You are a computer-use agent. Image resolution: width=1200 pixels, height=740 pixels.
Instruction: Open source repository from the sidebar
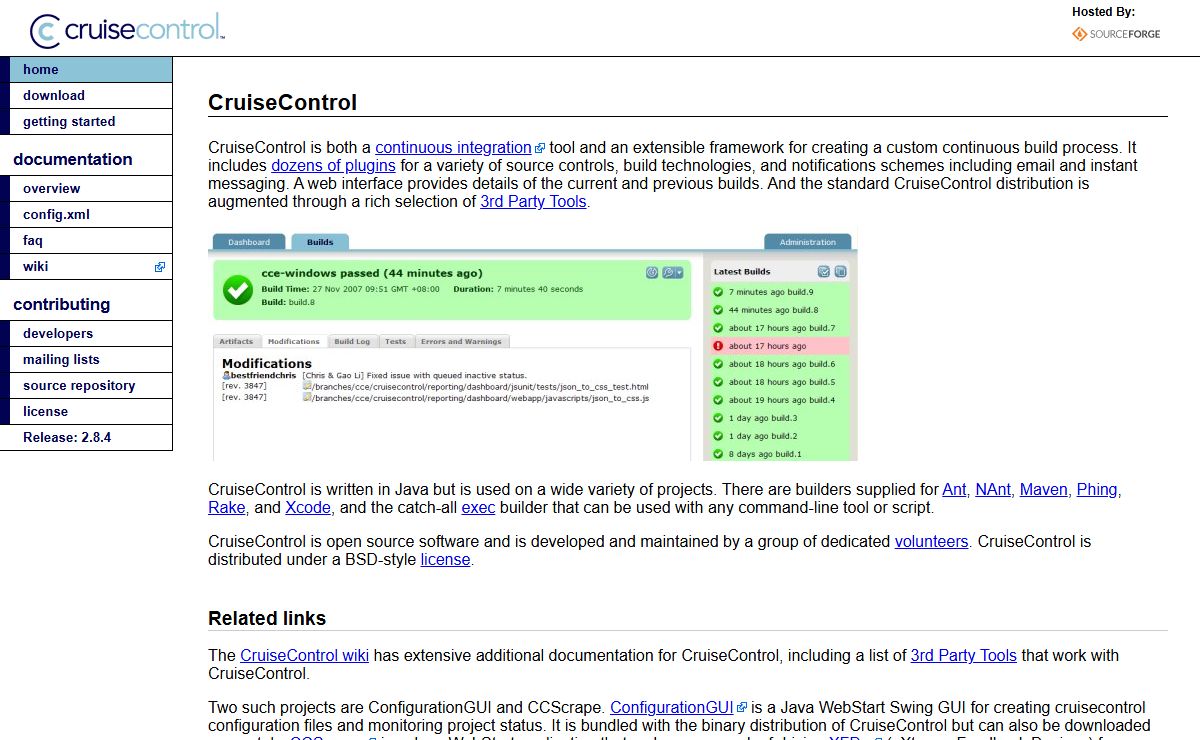click(79, 386)
